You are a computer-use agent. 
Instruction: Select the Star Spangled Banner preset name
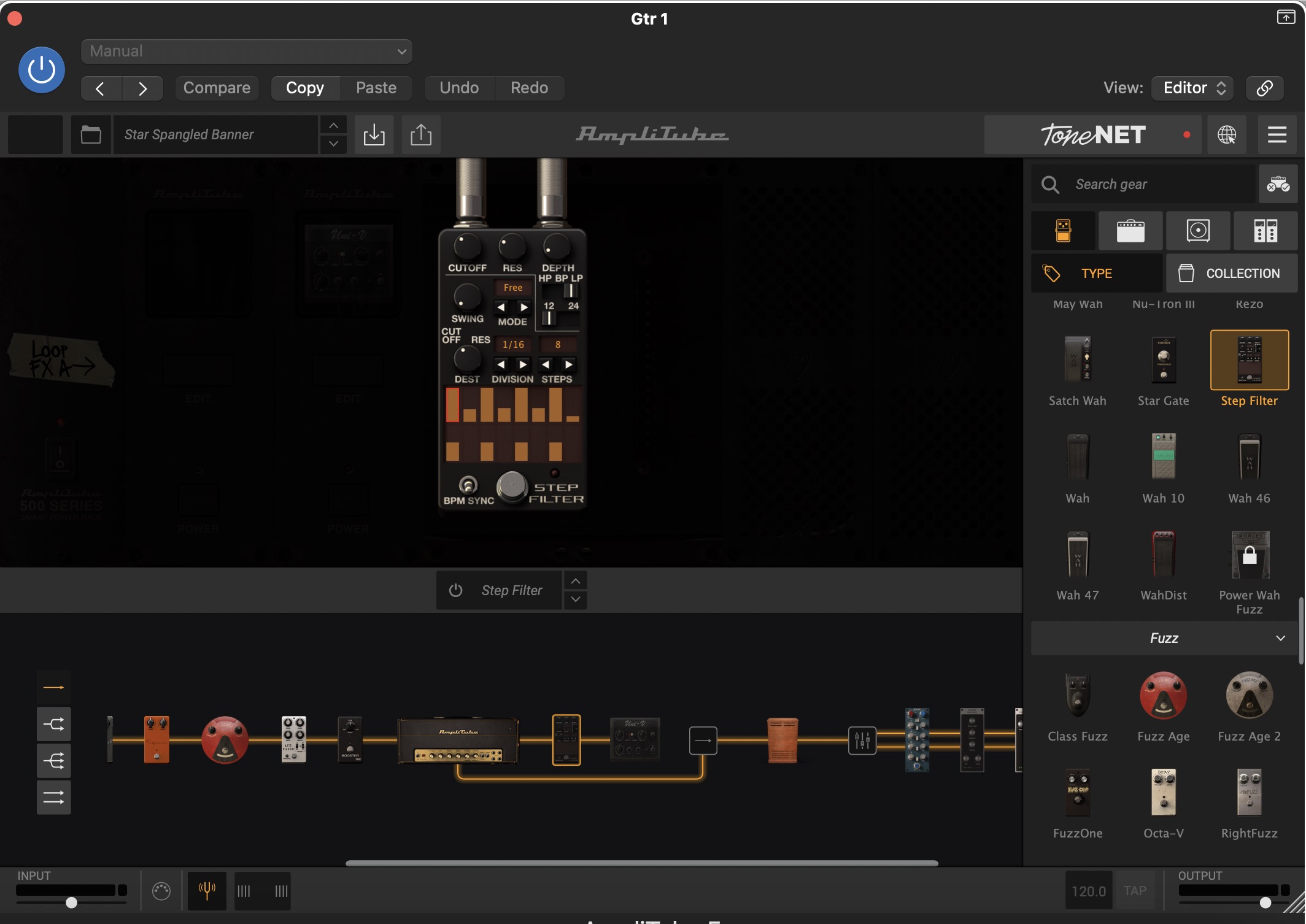click(215, 134)
